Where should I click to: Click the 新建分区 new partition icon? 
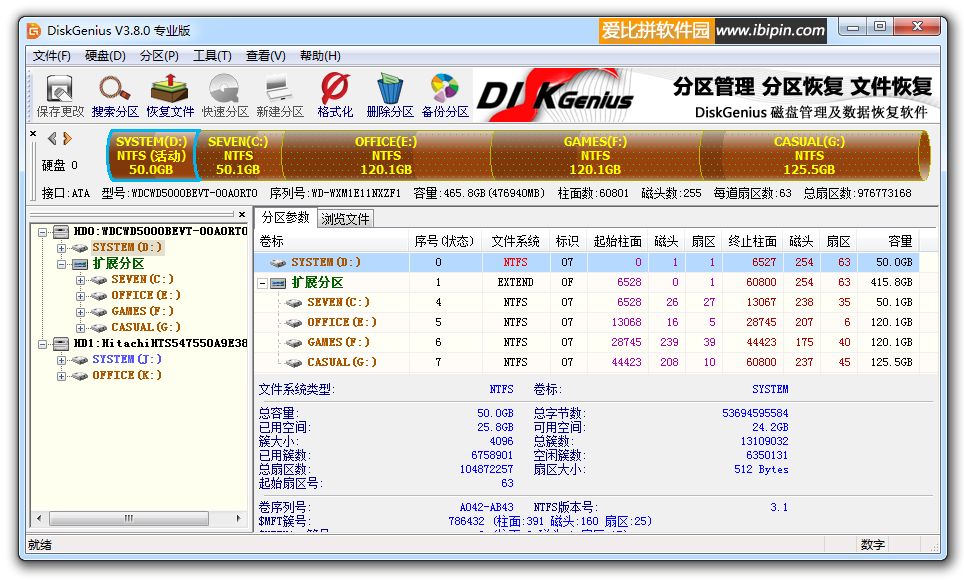280,96
